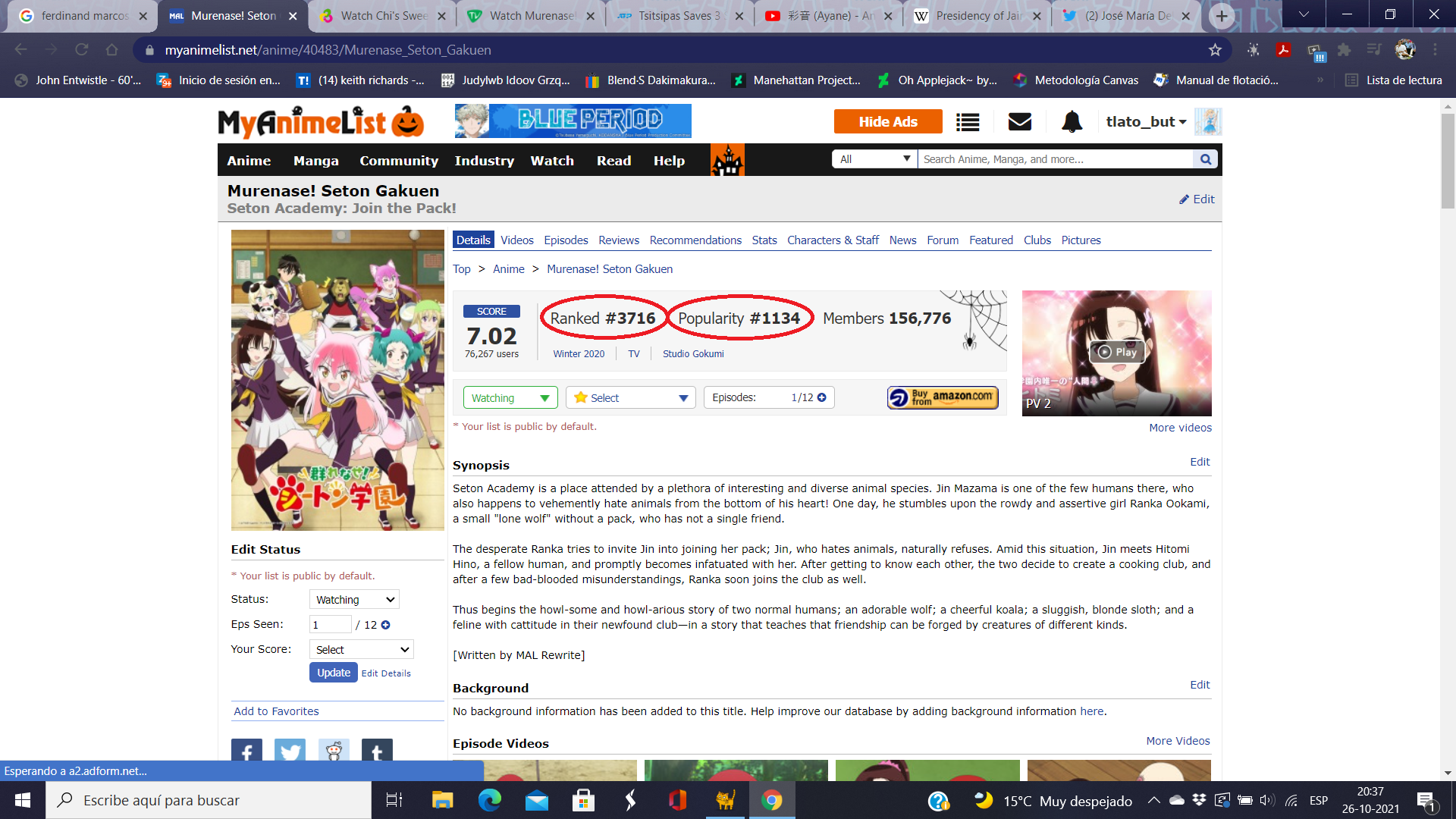The width and height of the screenshot is (1456, 819).
Task: Expand the tab search chevron in Chrome
Action: click(x=1304, y=14)
